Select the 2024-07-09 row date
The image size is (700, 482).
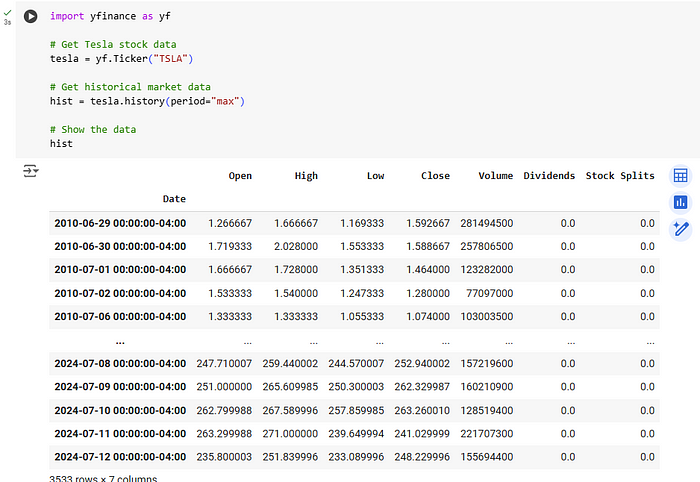120,387
